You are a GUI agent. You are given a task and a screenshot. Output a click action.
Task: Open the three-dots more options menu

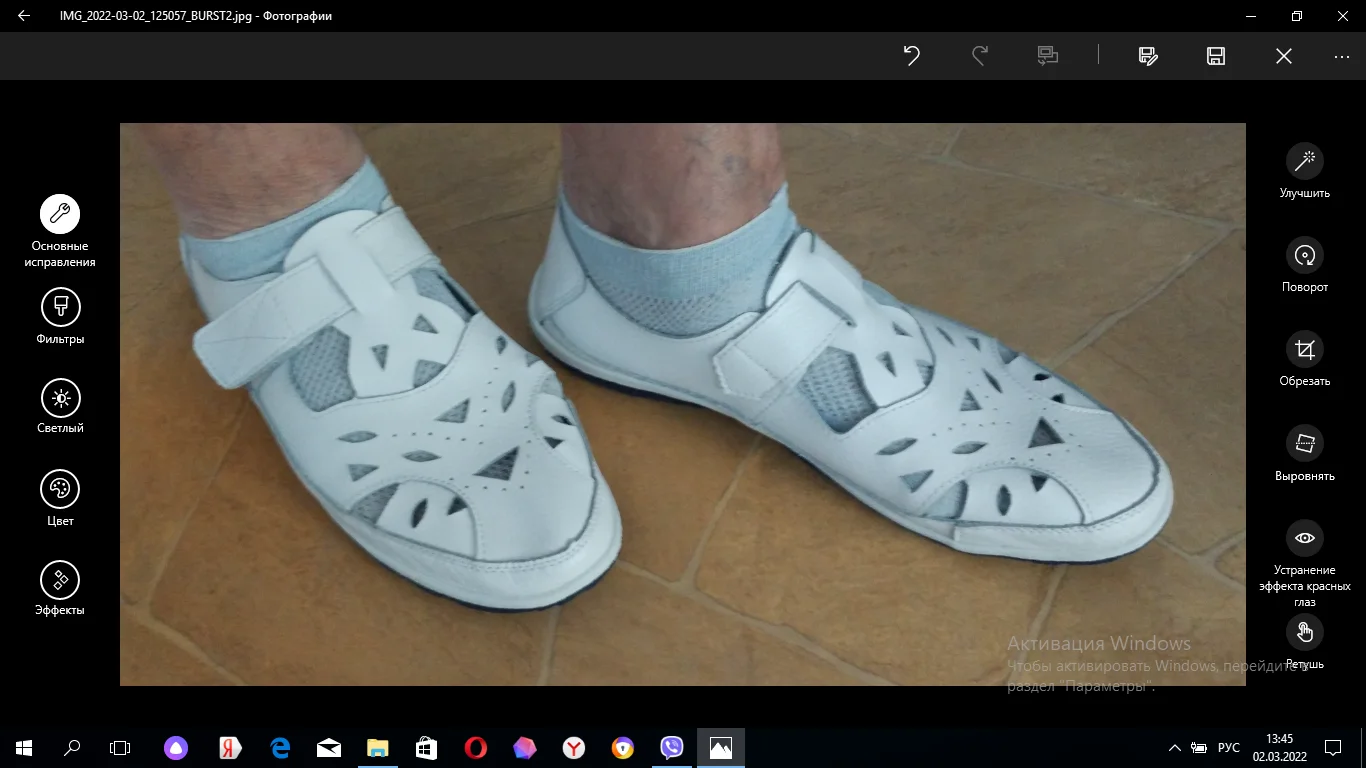[1342, 57]
